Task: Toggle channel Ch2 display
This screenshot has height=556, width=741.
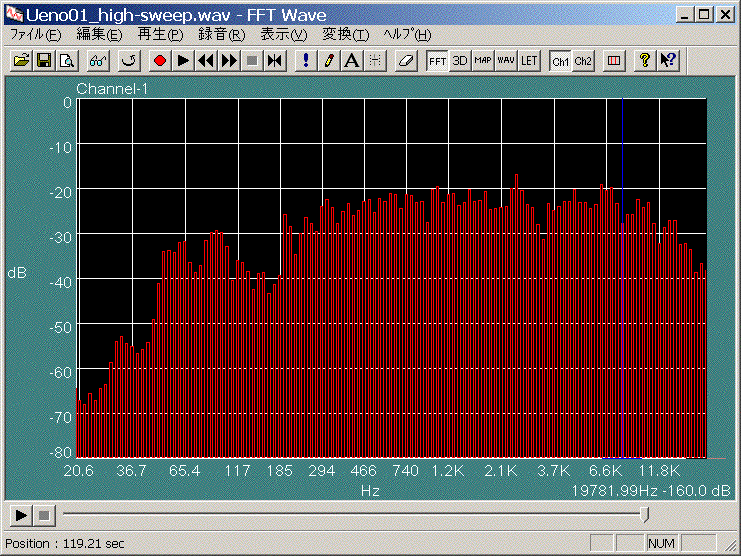Action: [583, 61]
